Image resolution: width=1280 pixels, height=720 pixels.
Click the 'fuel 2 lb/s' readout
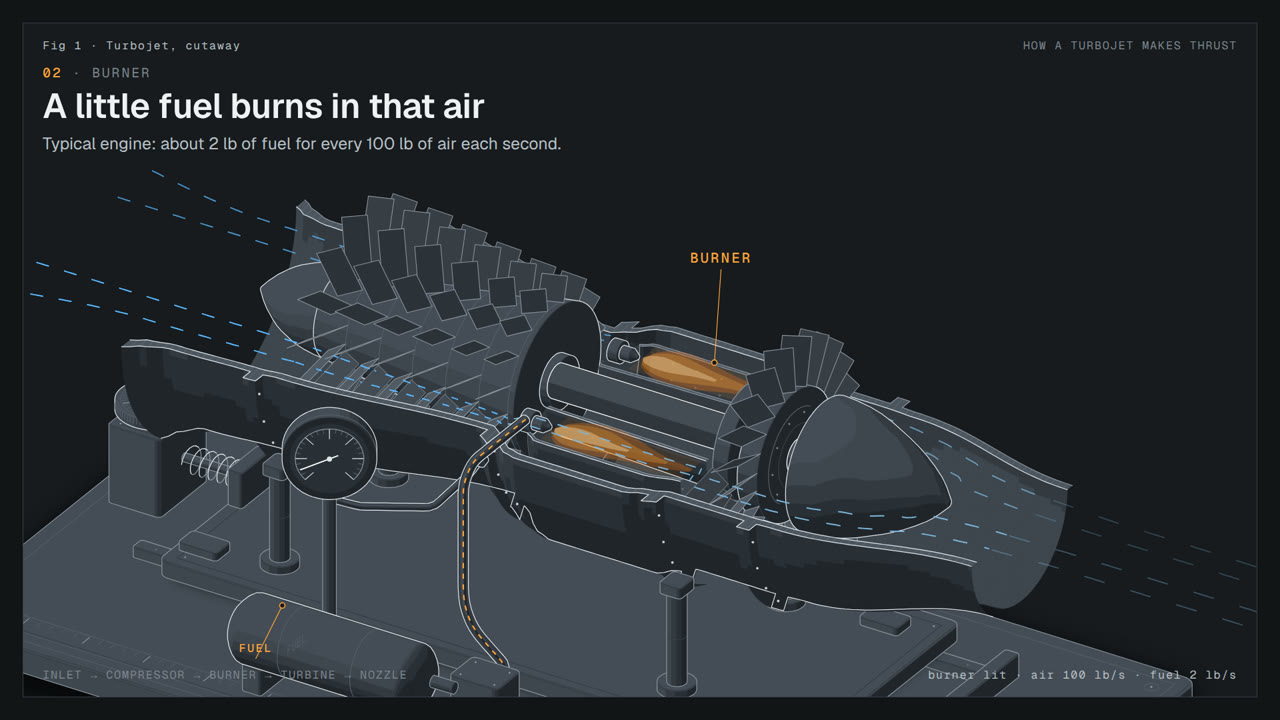pos(1193,675)
